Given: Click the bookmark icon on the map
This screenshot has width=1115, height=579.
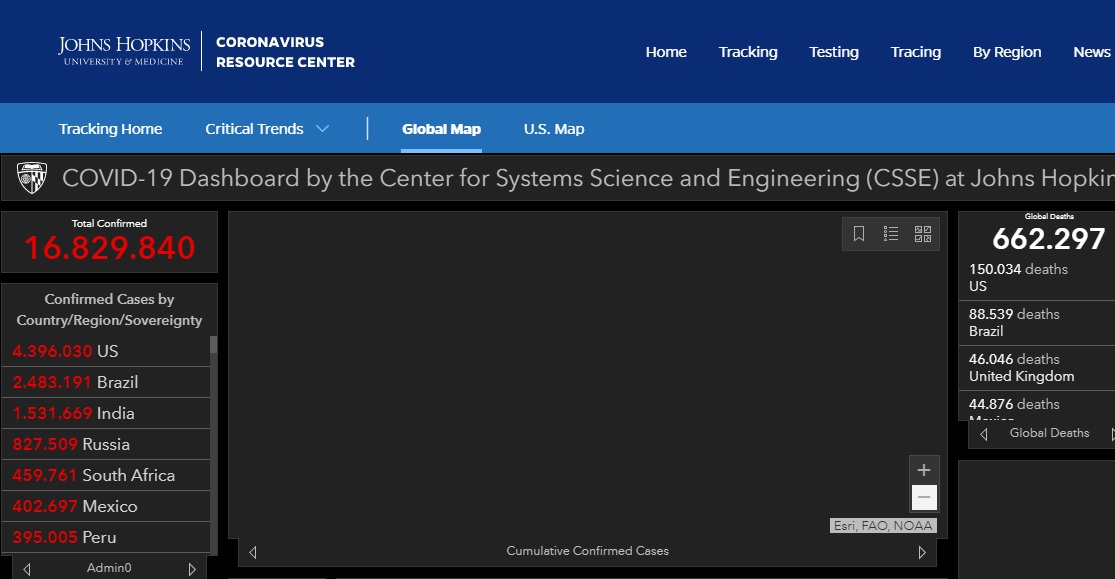Looking at the screenshot, I should 859,233.
